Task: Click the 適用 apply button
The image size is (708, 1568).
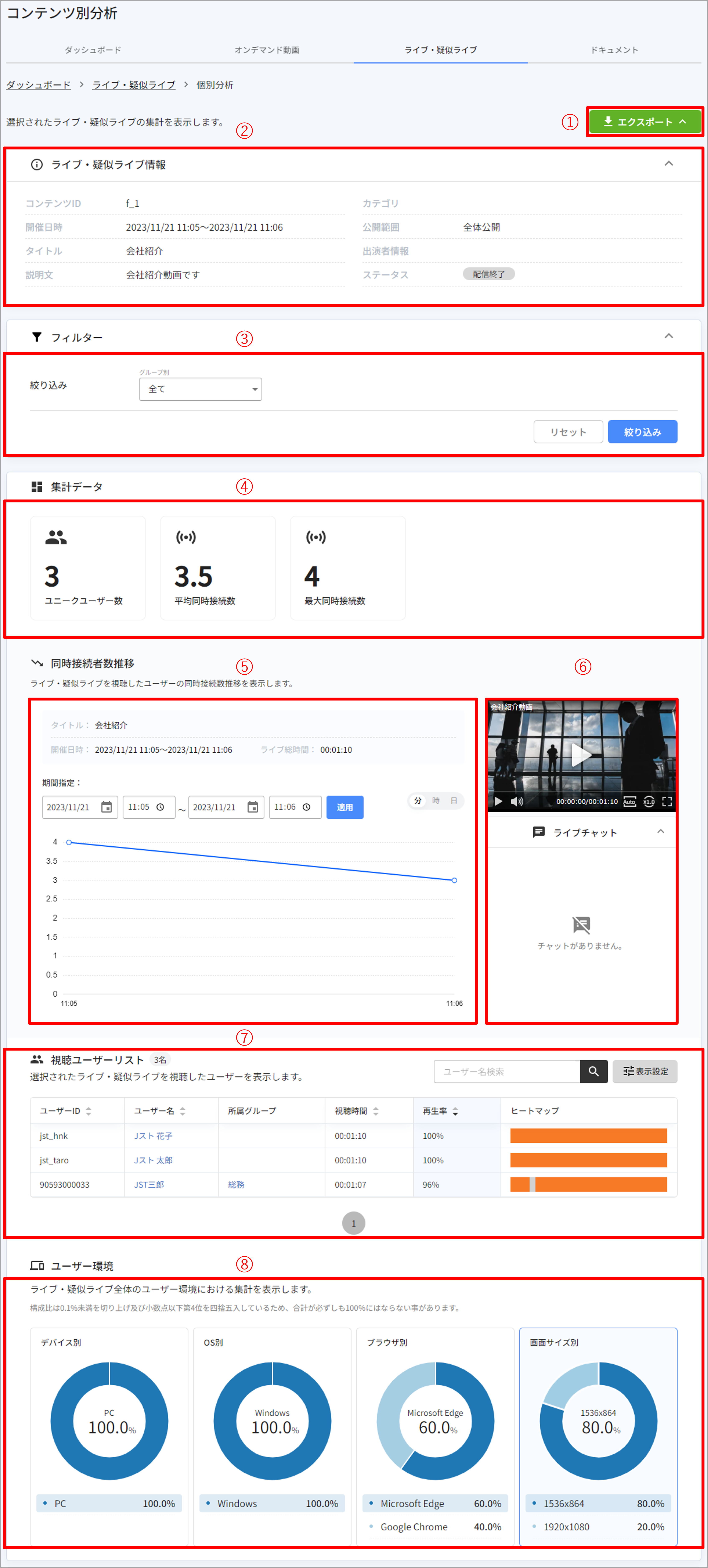Action: coord(345,807)
